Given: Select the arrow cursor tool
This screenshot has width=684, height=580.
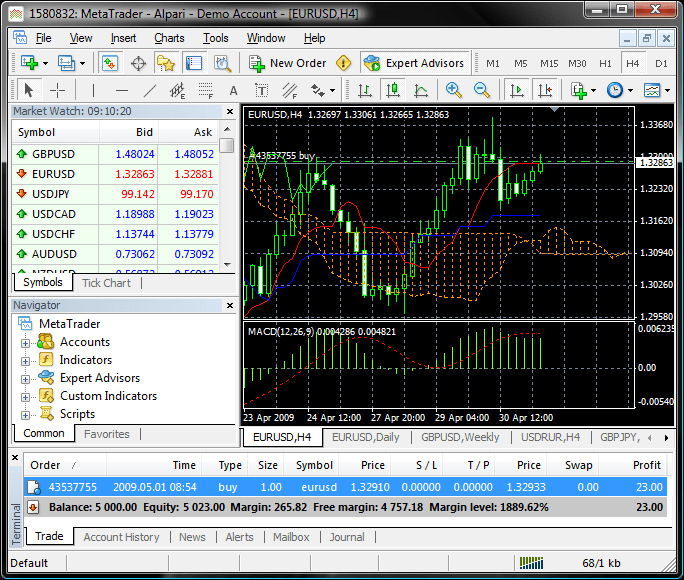Looking at the screenshot, I should coord(29,90).
